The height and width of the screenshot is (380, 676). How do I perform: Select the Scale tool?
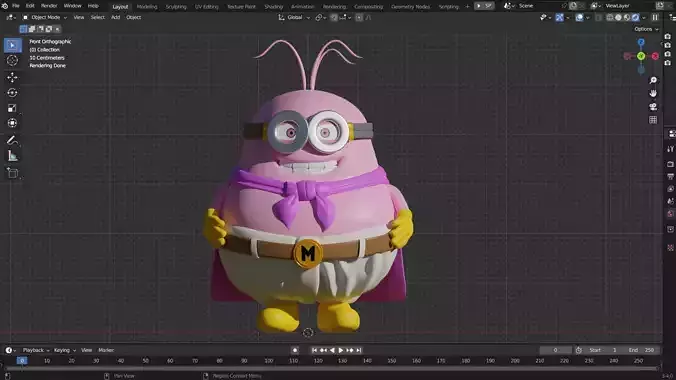12,108
